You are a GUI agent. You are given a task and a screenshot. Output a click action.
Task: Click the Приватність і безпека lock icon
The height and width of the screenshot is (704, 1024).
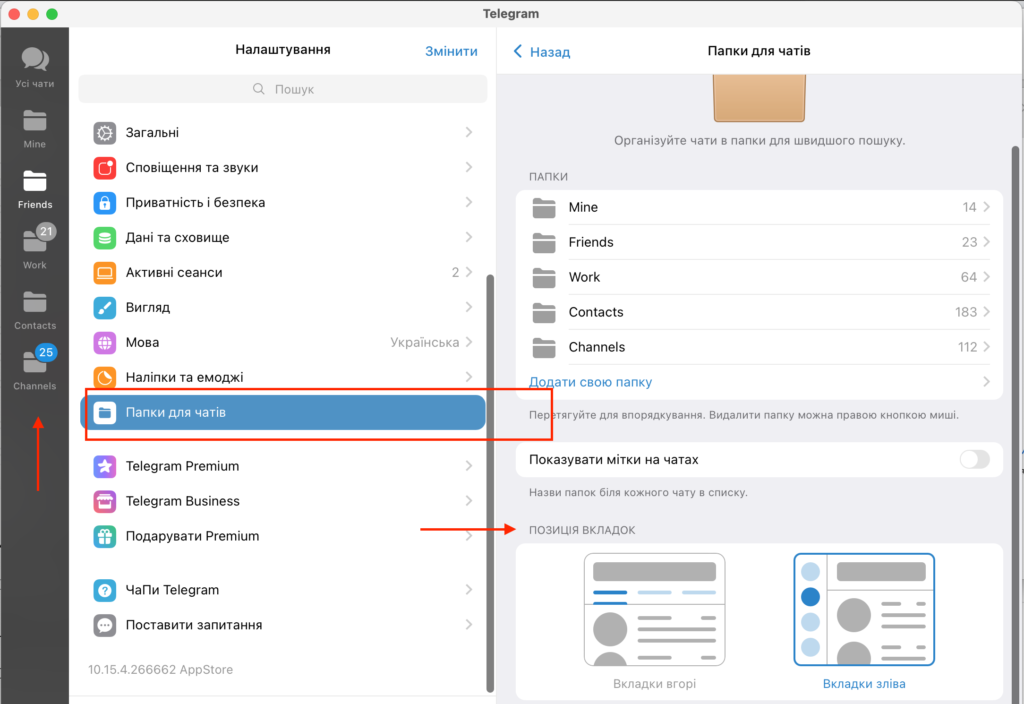(105, 203)
